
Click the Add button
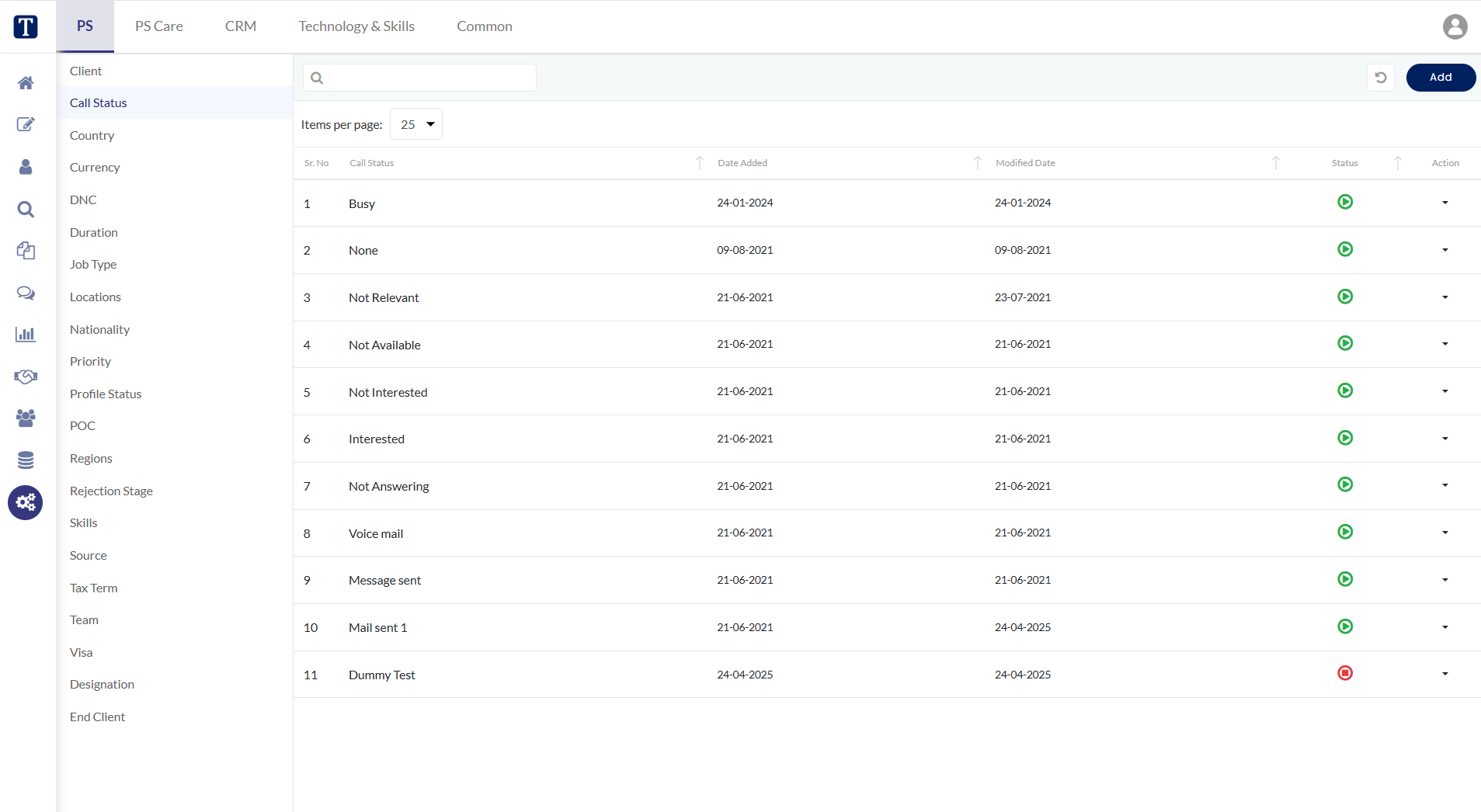tap(1441, 78)
